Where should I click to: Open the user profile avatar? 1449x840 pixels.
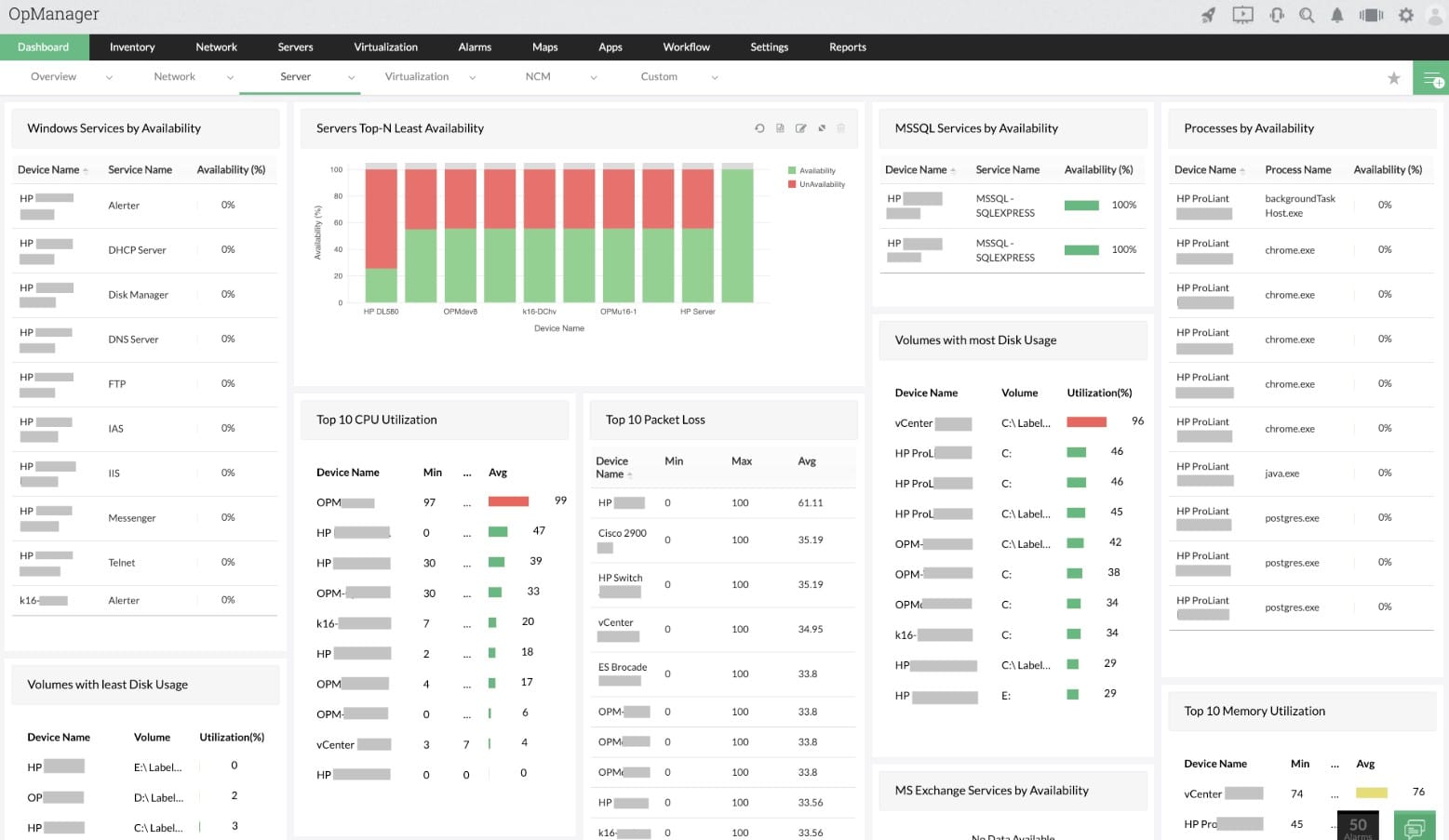(x=1434, y=14)
